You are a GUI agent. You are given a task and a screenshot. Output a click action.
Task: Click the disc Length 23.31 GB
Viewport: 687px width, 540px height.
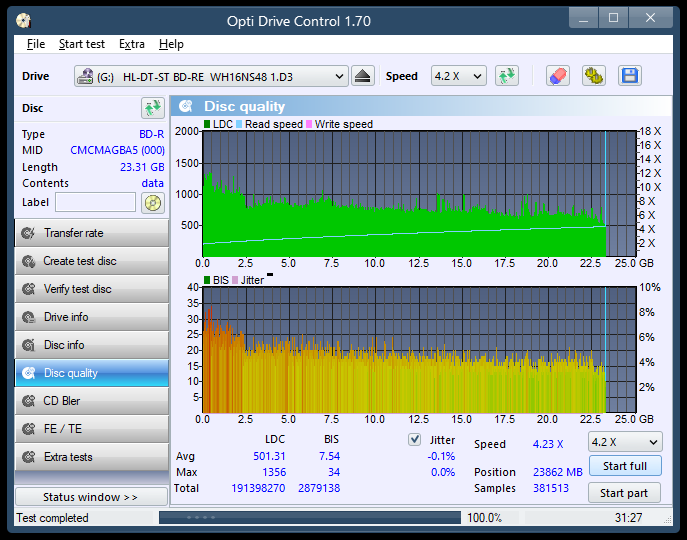[142, 167]
